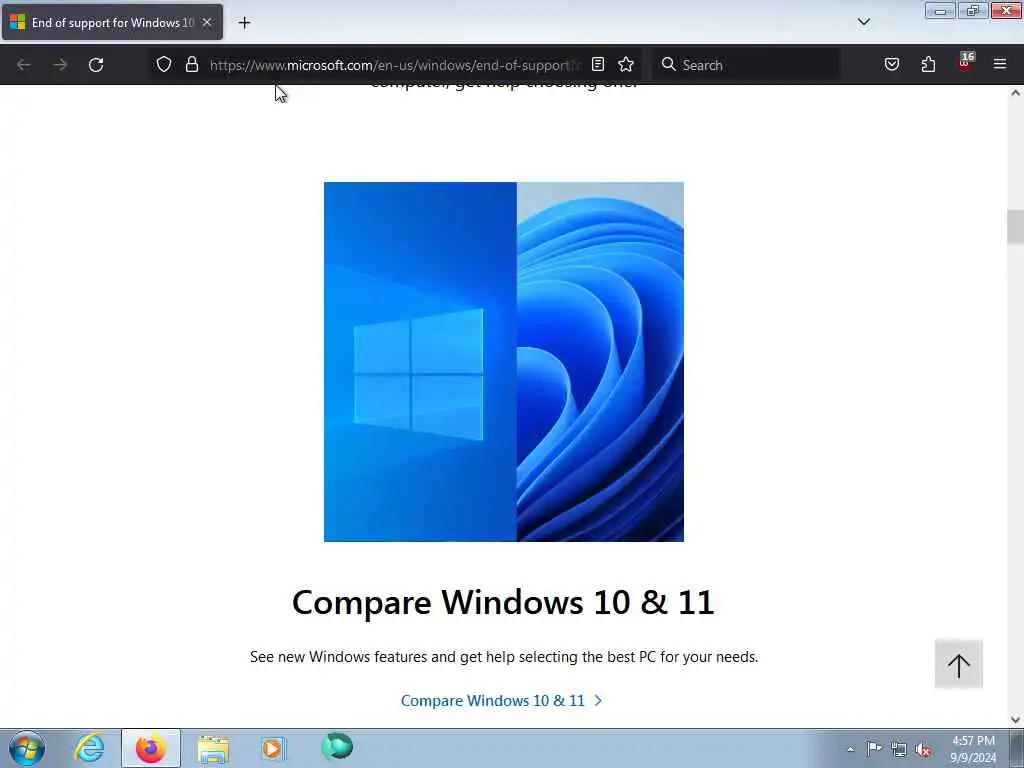Focus the microsoft.com address bar URL
Image resolution: width=1024 pixels, height=768 pixels.
pyautogui.click(x=394, y=65)
